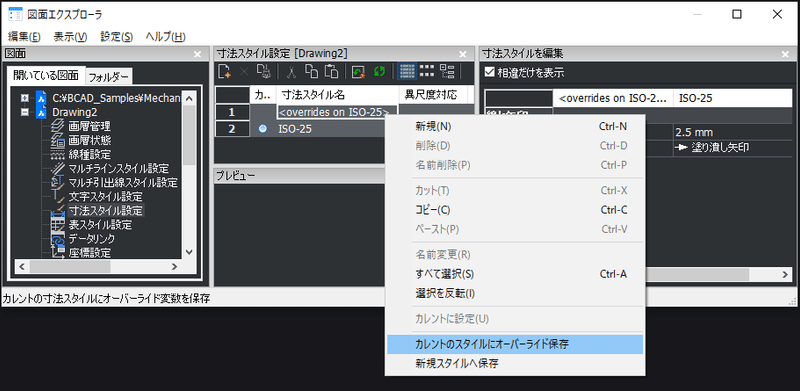Click the Cut scissors toolbar icon

(291, 72)
